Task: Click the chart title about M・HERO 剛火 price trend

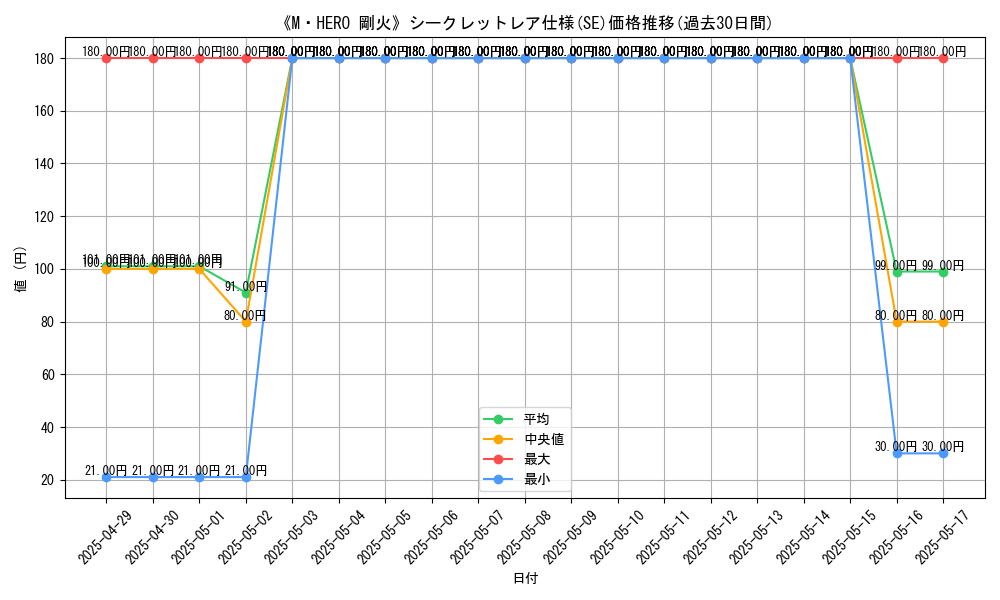Action: (526, 24)
